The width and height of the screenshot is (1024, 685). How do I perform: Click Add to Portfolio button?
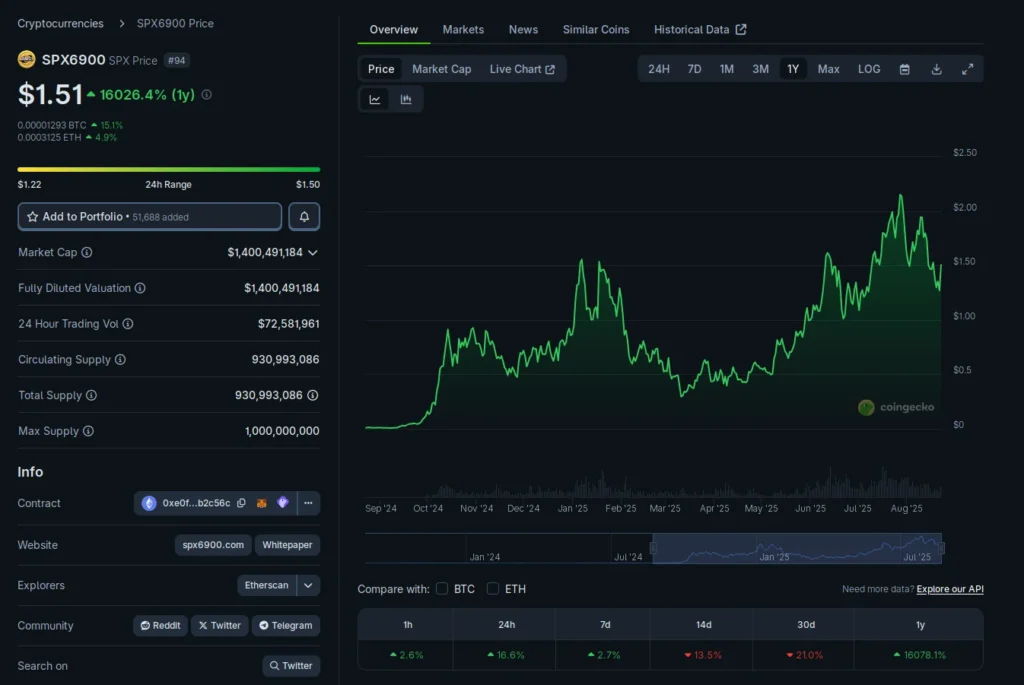click(150, 216)
